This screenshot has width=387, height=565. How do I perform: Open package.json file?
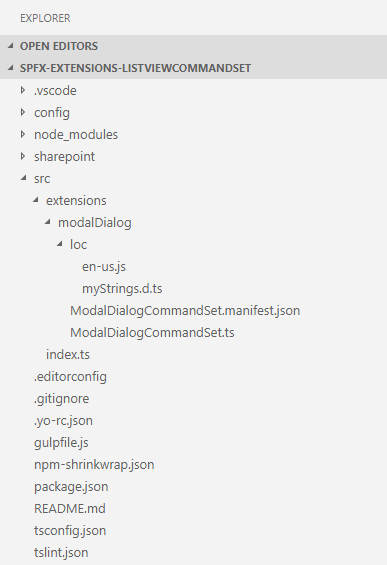[71, 487]
